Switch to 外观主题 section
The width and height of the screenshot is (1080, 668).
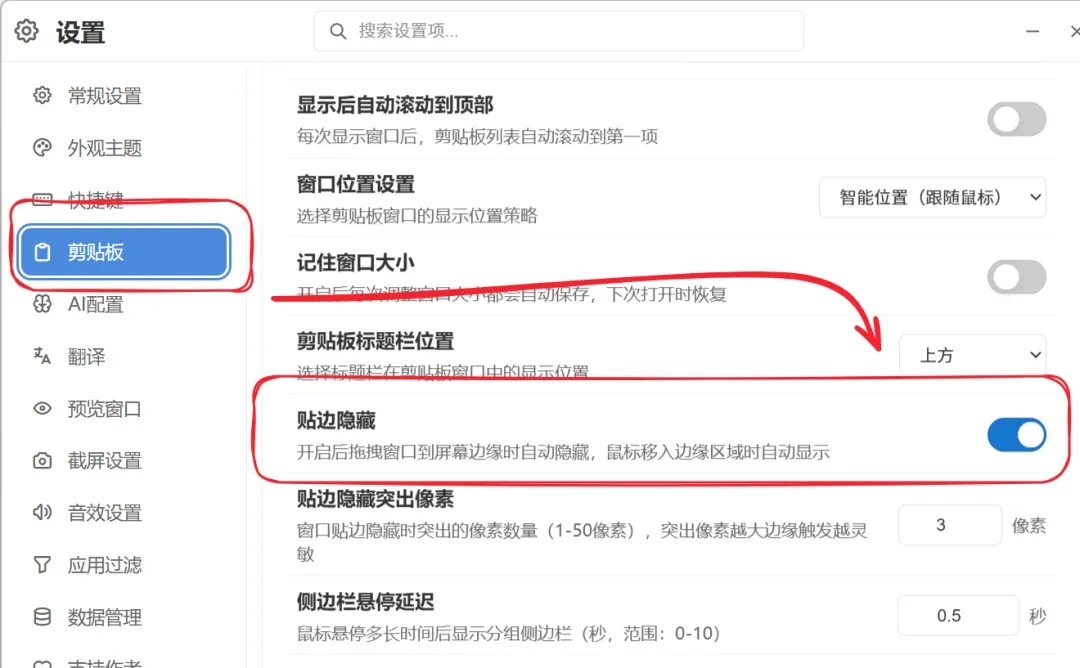click(124, 147)
